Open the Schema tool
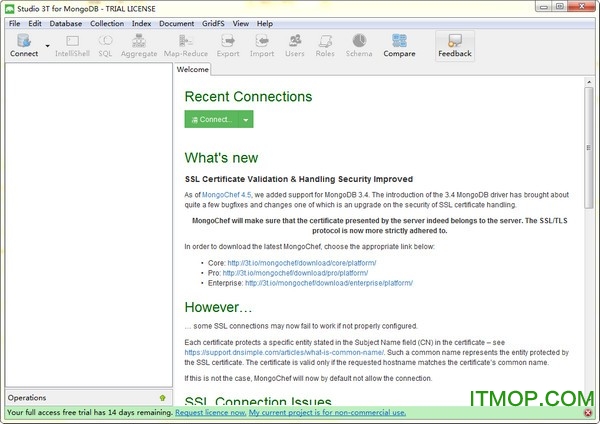 click(360, 45)
